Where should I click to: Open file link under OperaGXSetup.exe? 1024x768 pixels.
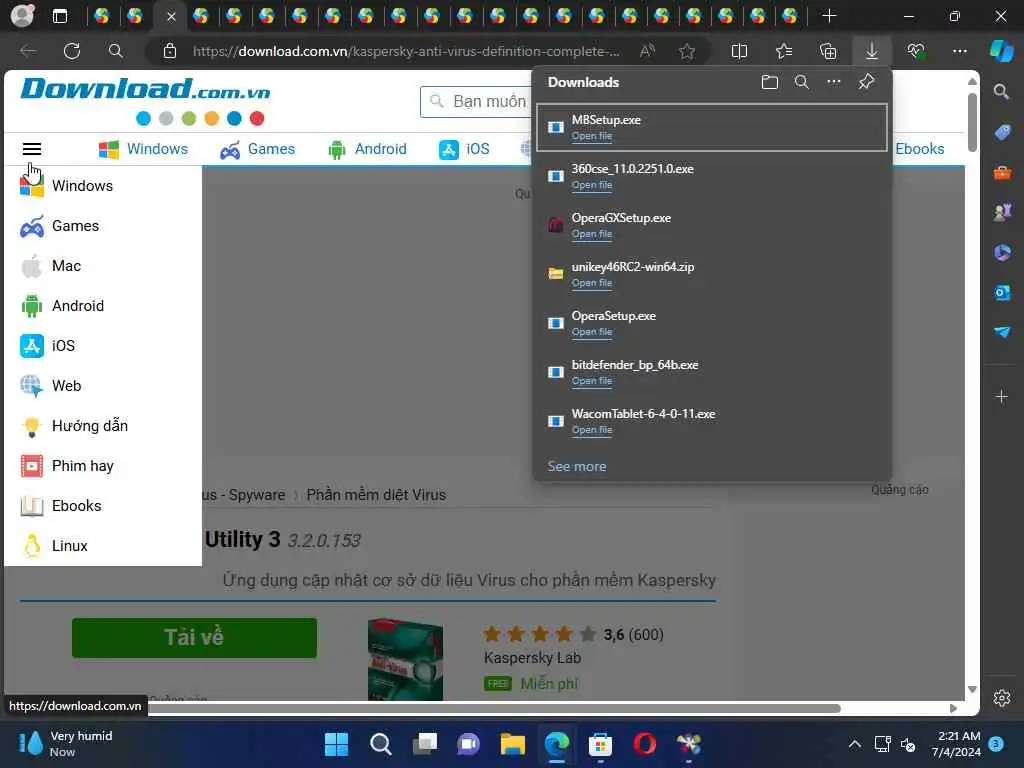[592, 234]
